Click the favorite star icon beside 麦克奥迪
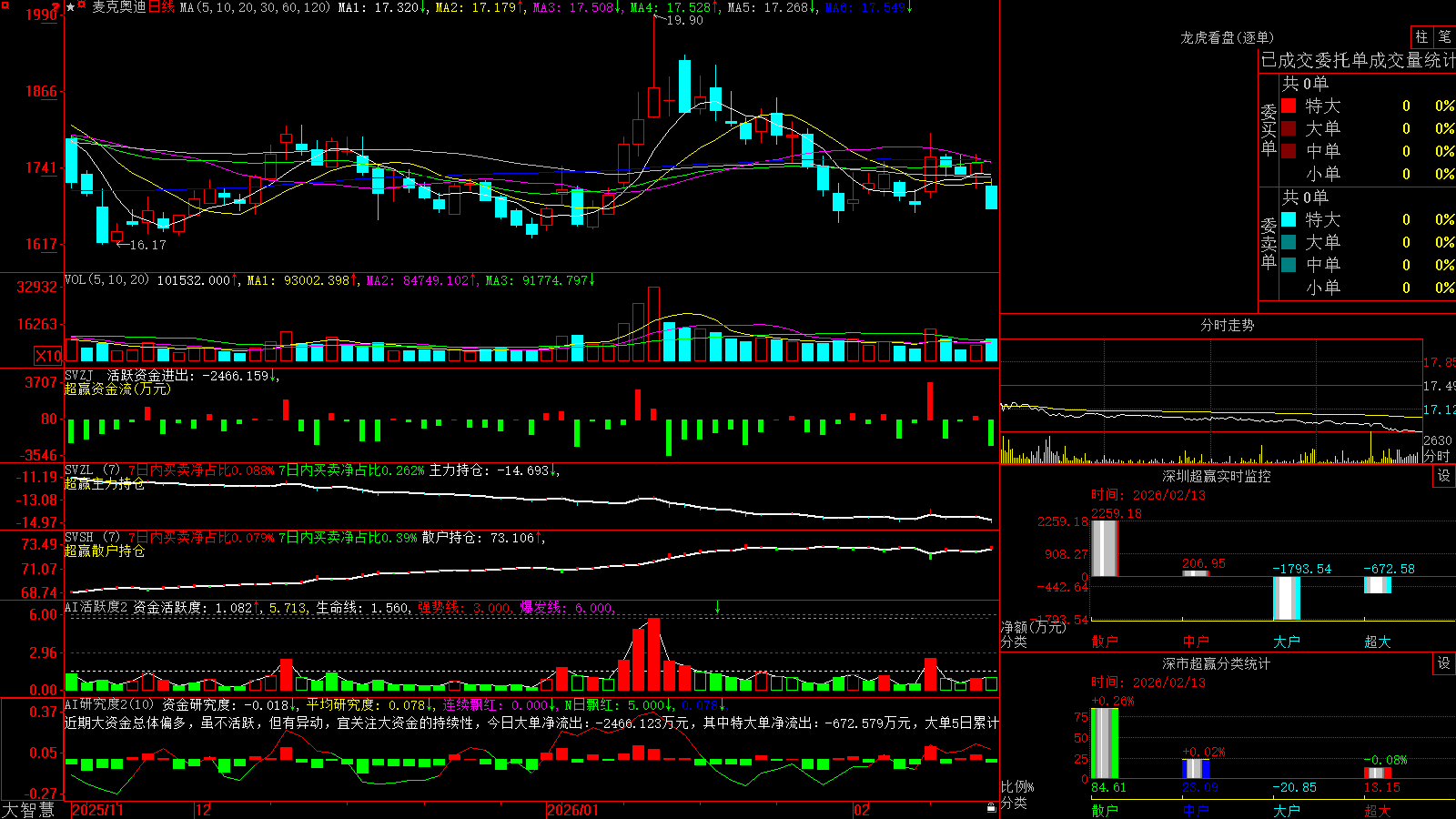 click(70, 6)
